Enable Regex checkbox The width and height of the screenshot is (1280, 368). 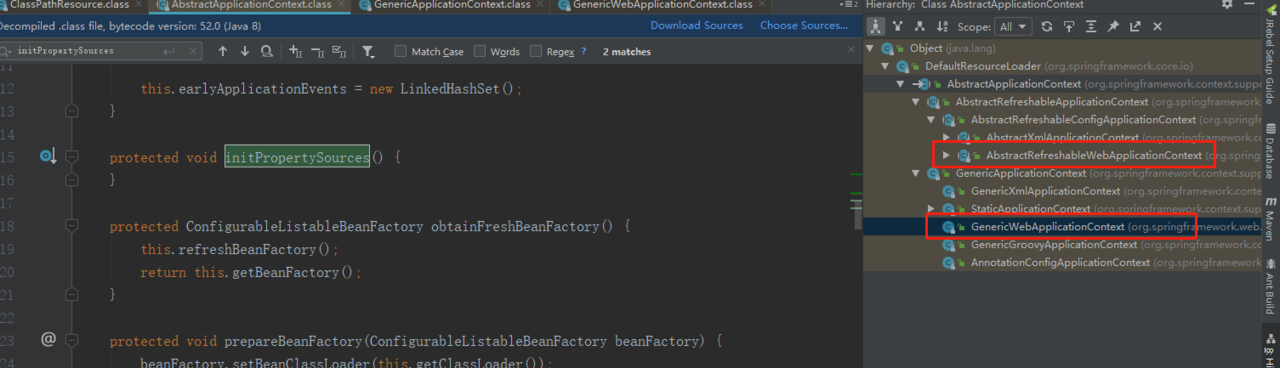tap(536, 51)
